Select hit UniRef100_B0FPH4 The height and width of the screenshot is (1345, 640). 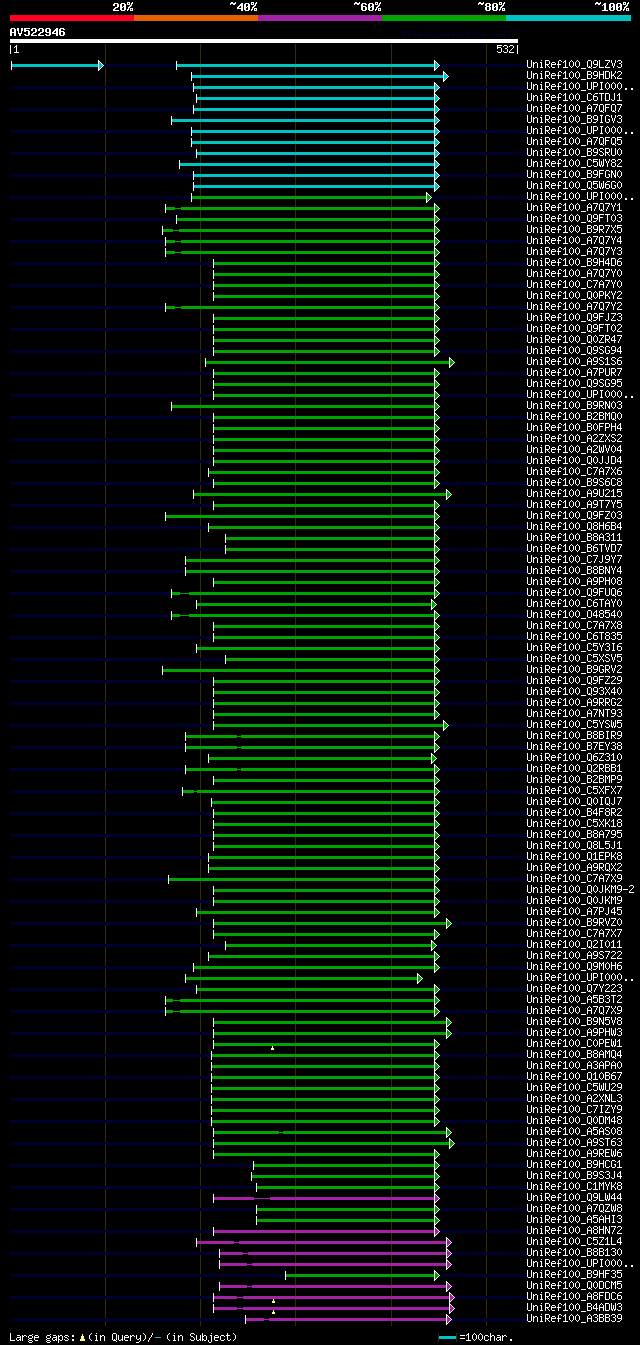(574, 428)
